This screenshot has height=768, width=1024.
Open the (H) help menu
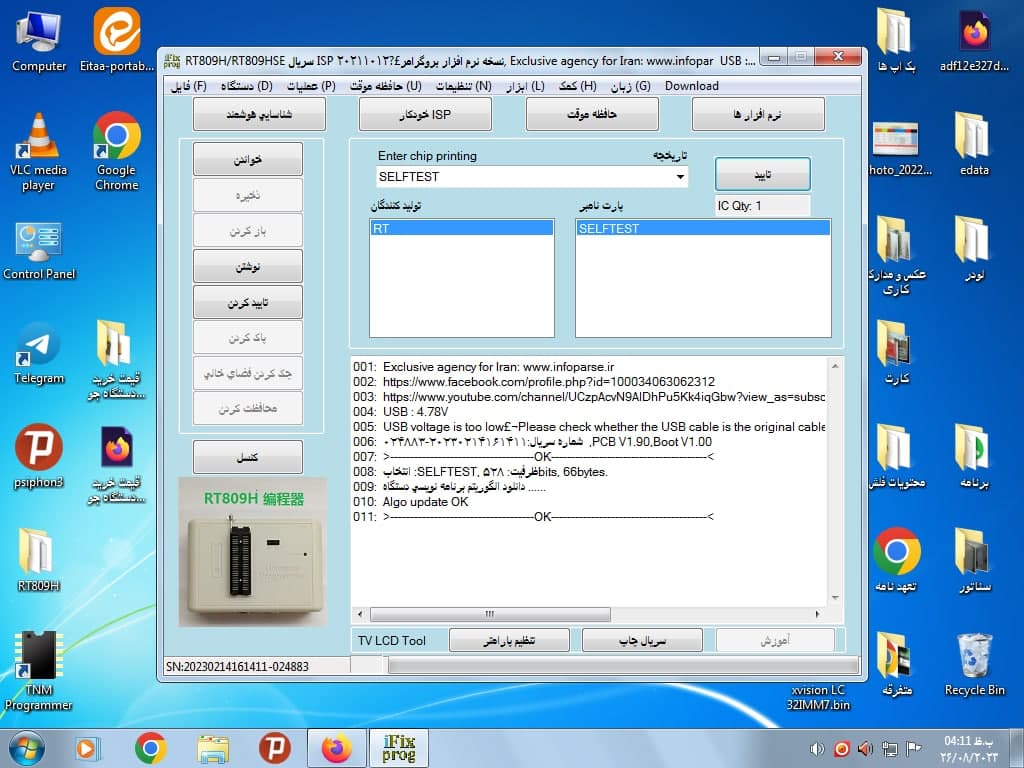tap(578, 86)
